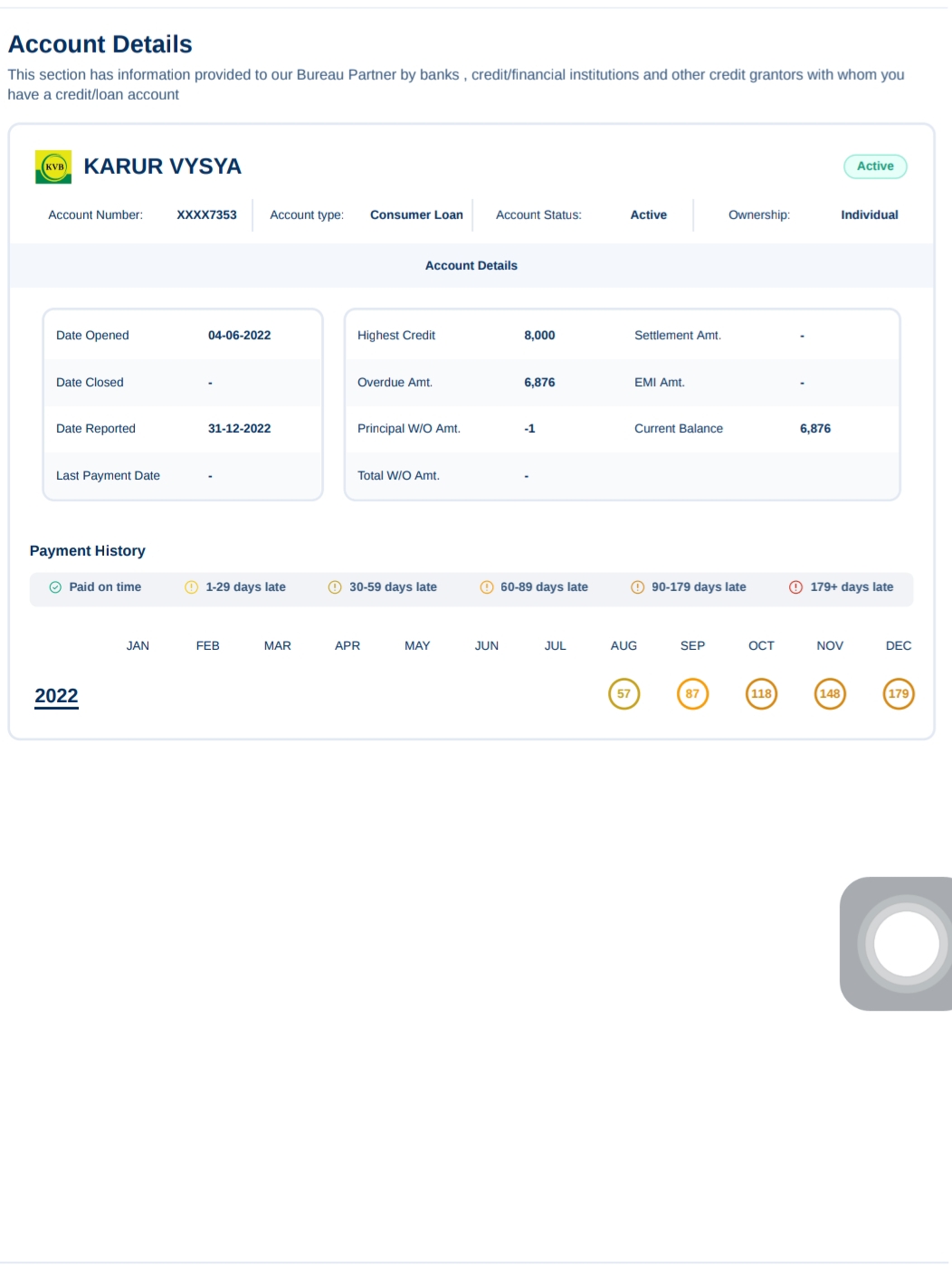The image size is (952, 1276).
Task: Select the Overdue Amt. value 6,876
Action: (539, 383)
